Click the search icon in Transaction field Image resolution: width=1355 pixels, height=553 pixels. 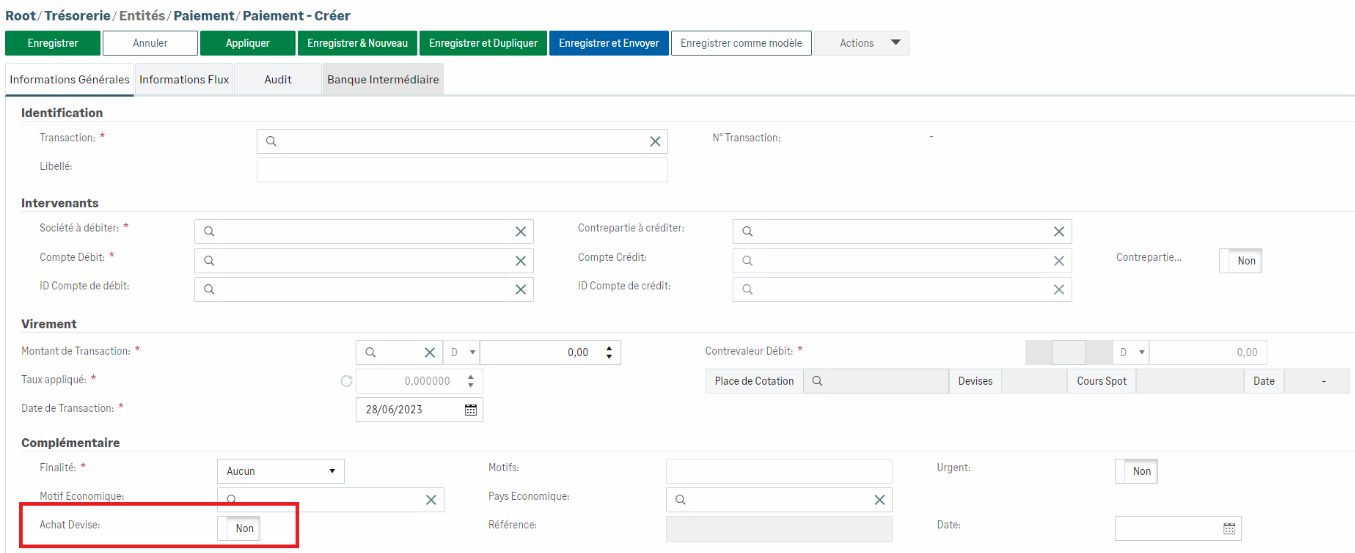coord(271,142)
